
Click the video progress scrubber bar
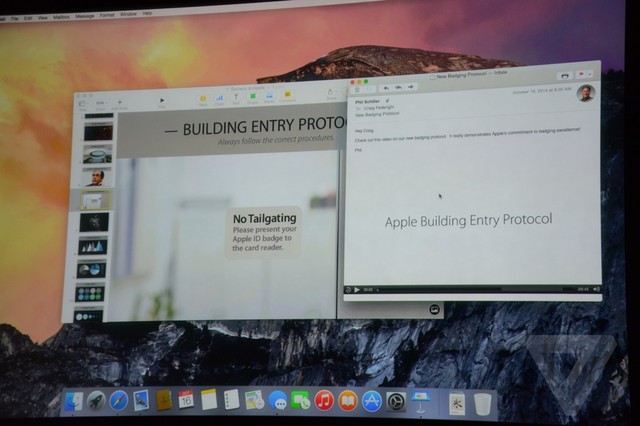[x=469, y=289]
